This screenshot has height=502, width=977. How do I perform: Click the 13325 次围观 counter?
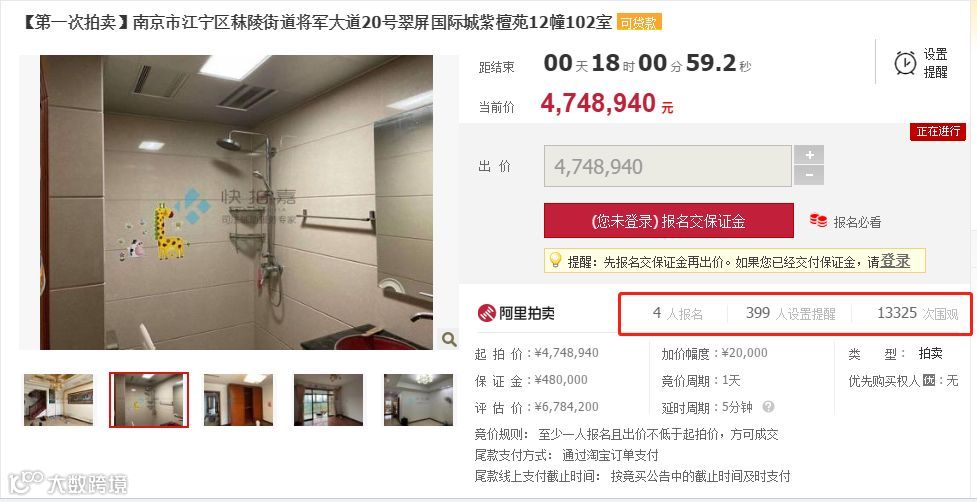917,313
